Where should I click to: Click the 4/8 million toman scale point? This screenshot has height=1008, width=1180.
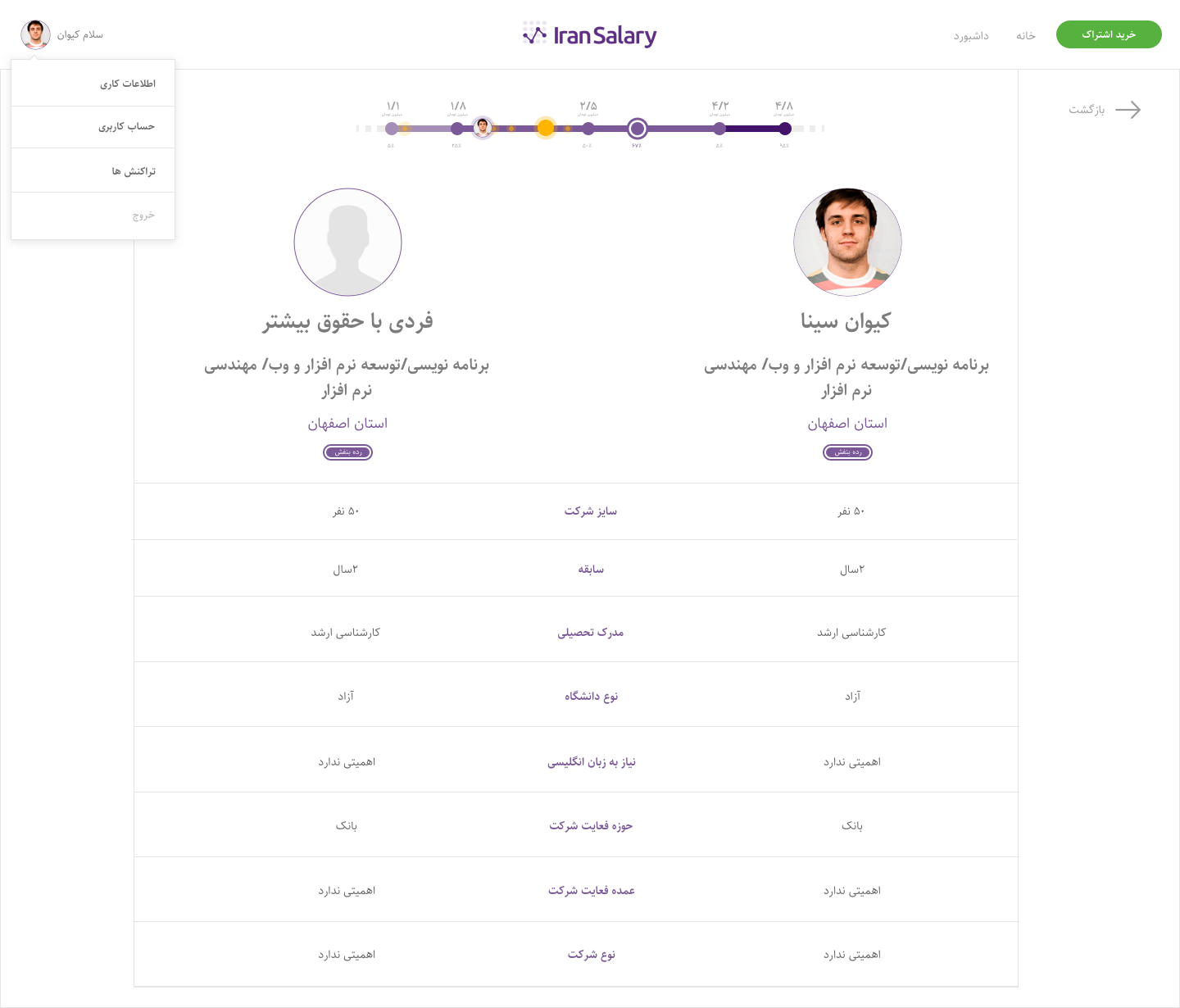tap(785, 129)
